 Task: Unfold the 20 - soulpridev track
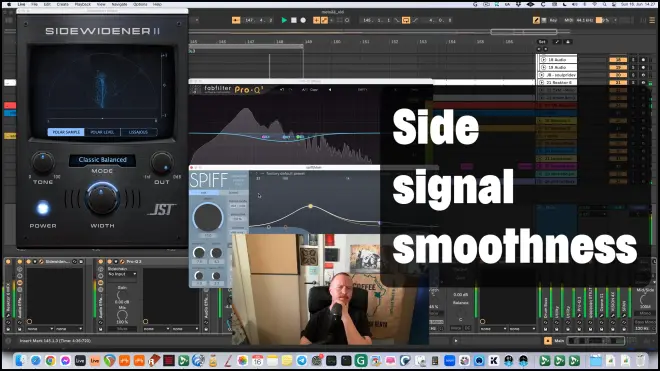pyautogui.click(x=543, y=75)
